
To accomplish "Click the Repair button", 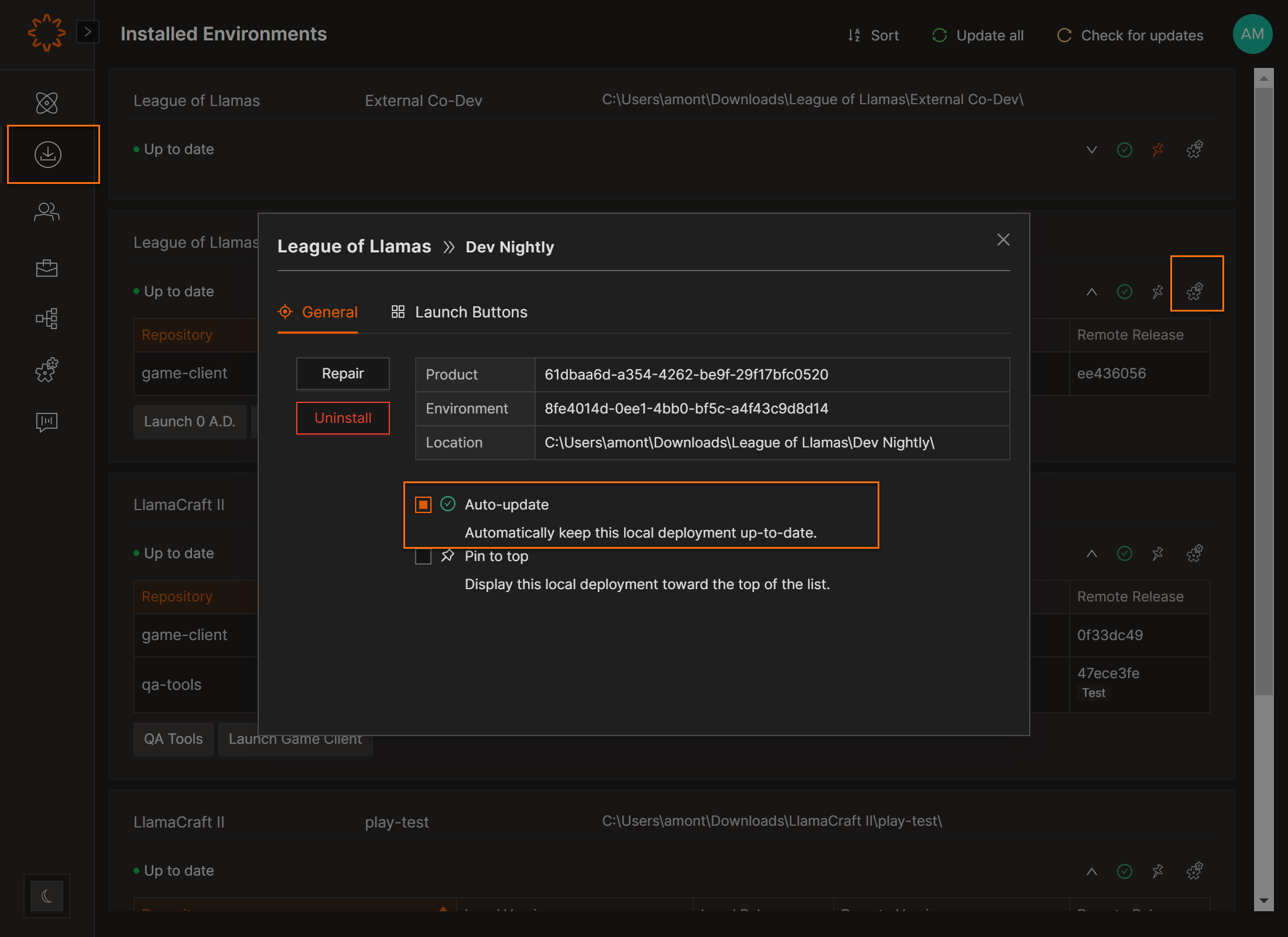I will coord(342,374).
